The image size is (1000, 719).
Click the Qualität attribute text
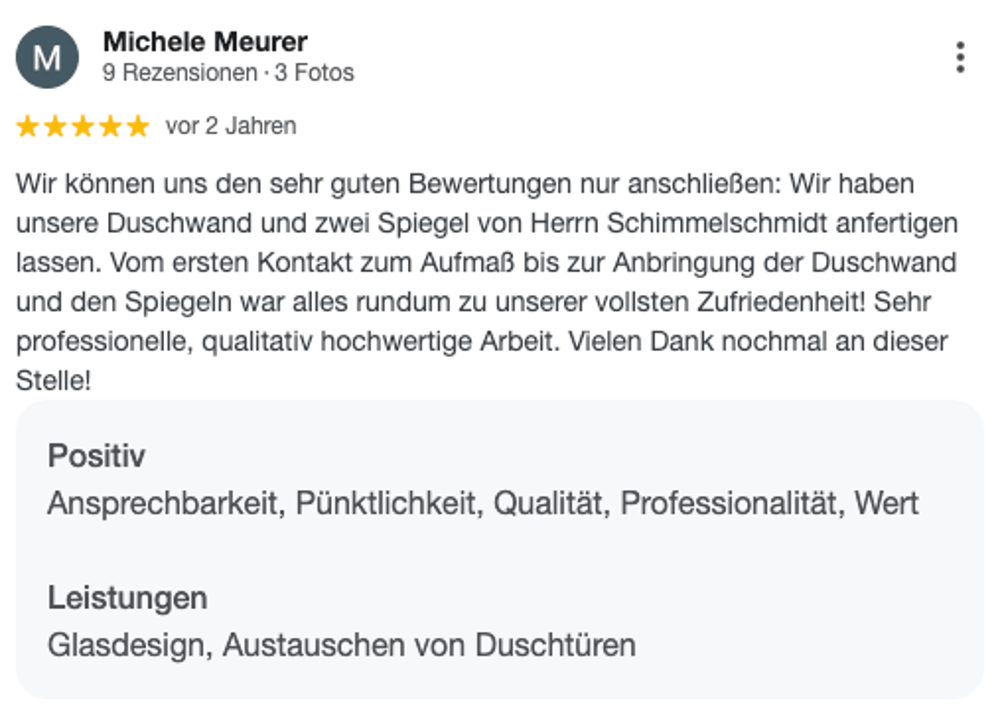548,503
